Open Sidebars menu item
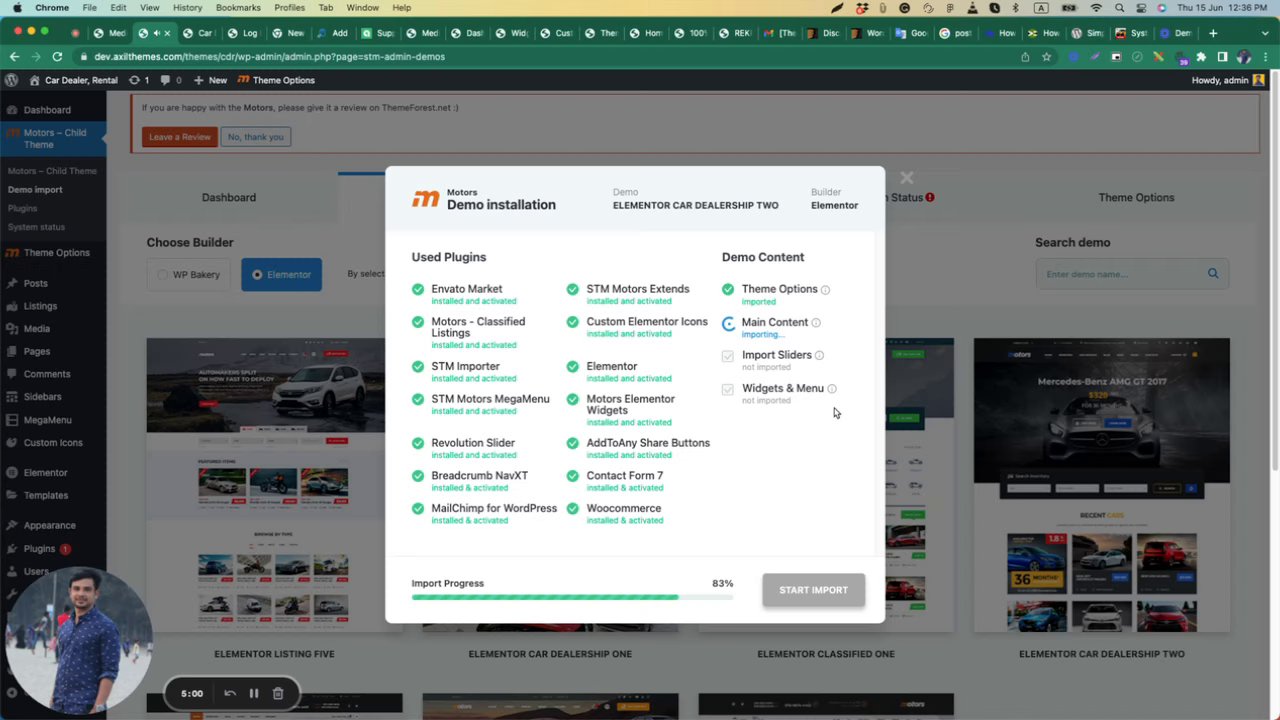This screenshot has width=1280, height=720. click(43, 397)
